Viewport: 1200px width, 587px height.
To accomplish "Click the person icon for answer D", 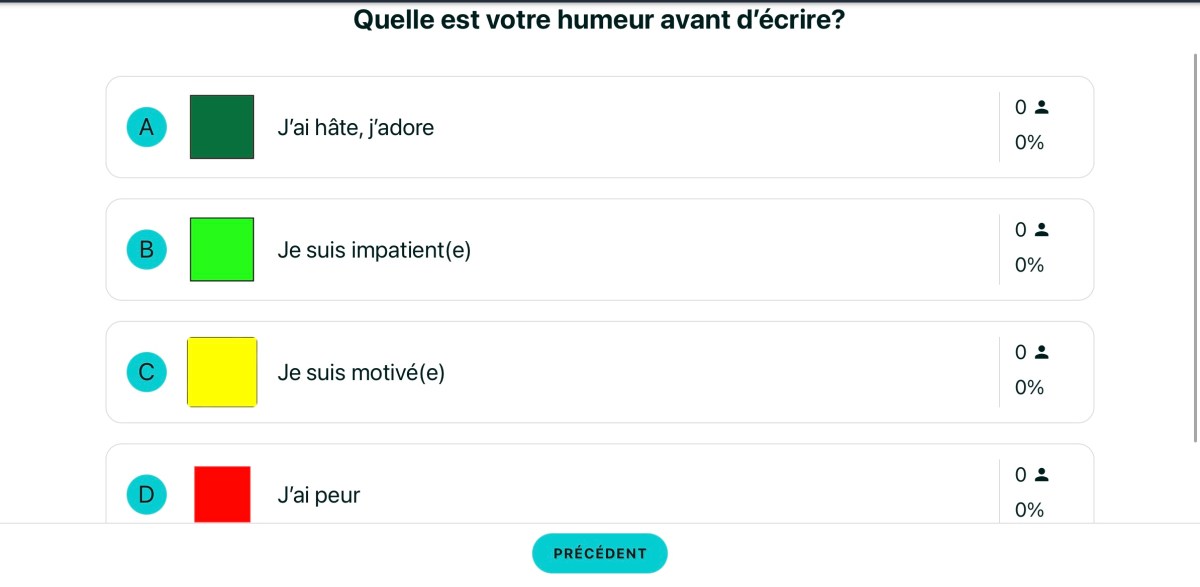I will pyautogui.click(x=1041, y=475).
